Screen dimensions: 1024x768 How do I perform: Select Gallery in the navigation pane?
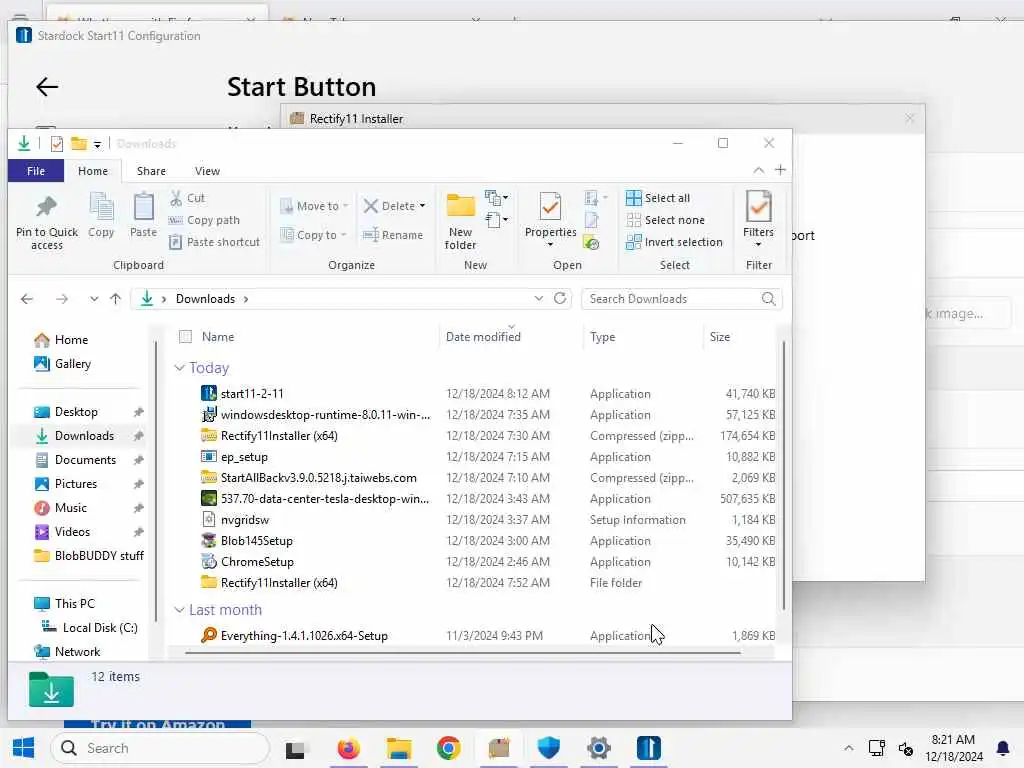pyautogui.click(x=72, y=364)
